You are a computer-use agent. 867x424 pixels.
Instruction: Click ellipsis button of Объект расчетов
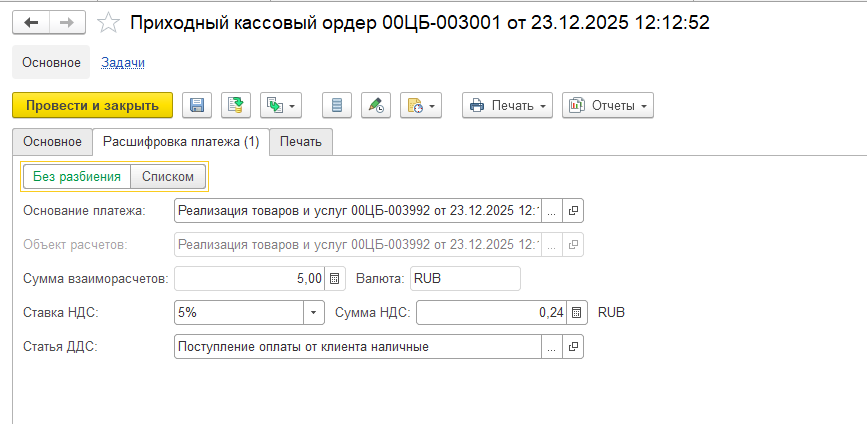(x=552, y=244)
